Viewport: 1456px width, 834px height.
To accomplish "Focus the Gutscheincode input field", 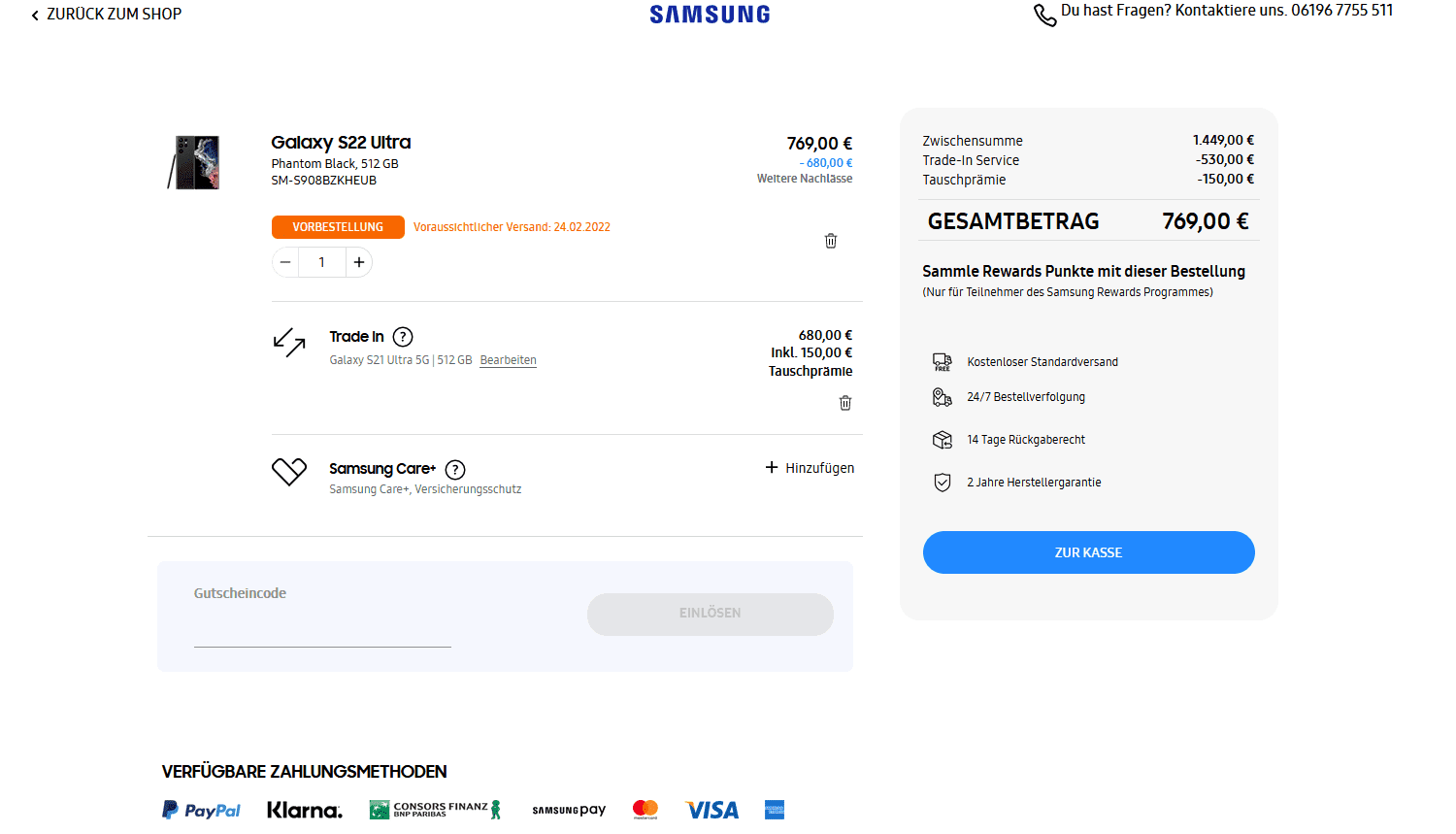I will (322, 629).
